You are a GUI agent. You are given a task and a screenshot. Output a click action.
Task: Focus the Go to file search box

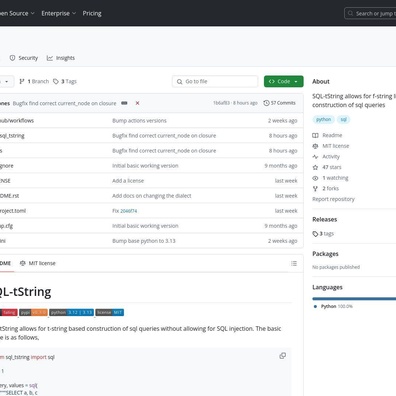(x=215, y=81)
